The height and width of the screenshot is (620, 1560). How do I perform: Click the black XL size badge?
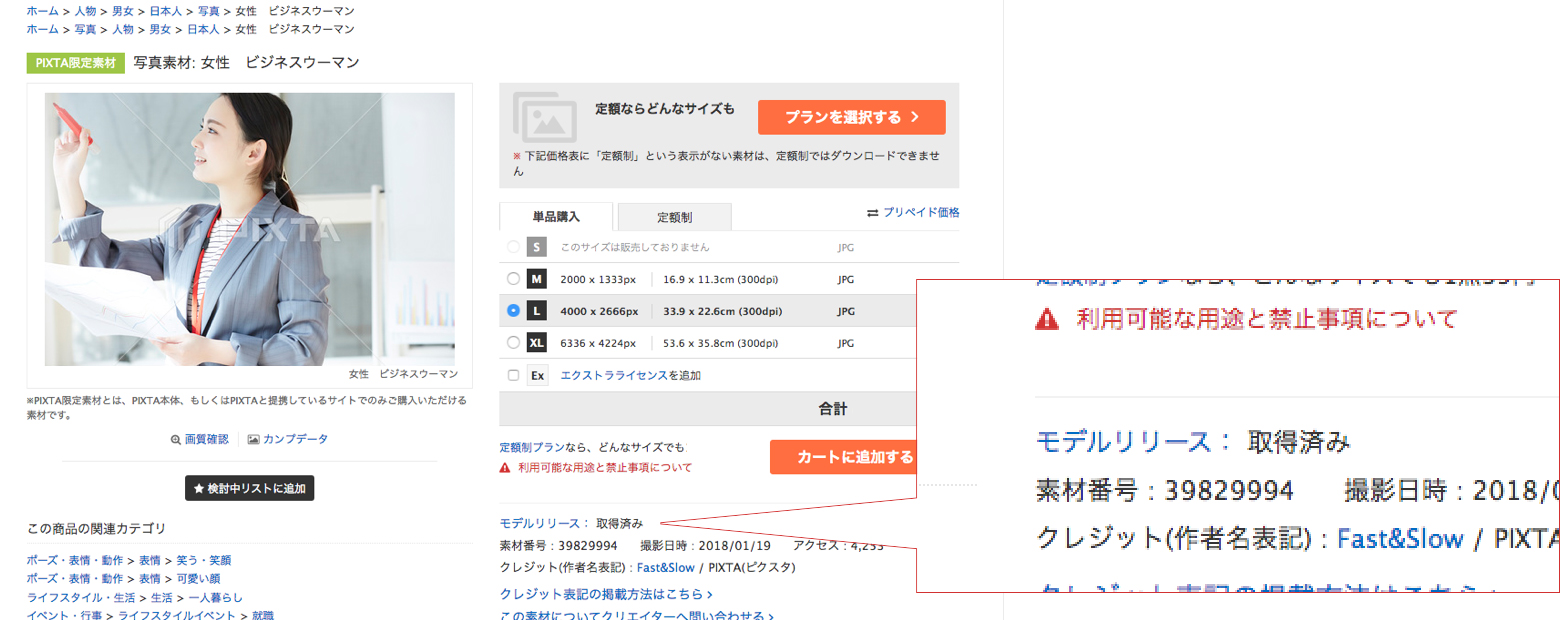click(x=536, y=343)
